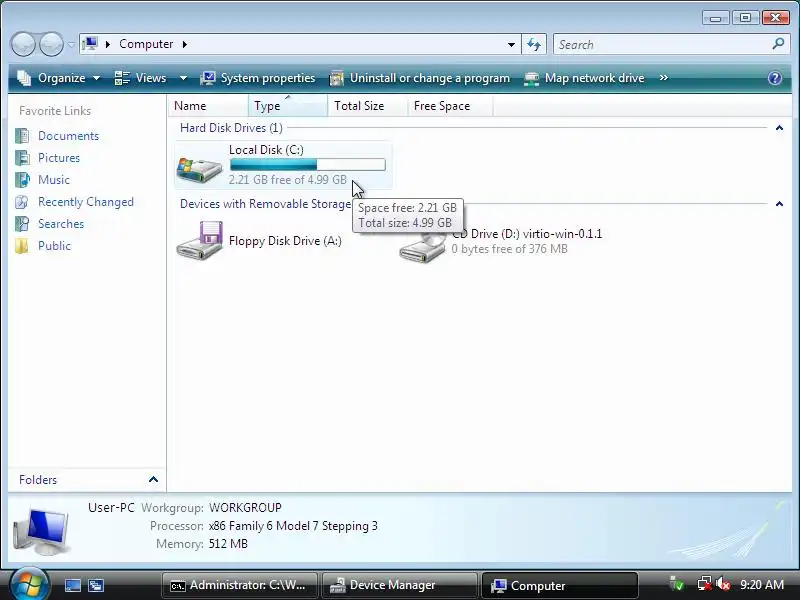Open Documents favorite link

[68, 136]
